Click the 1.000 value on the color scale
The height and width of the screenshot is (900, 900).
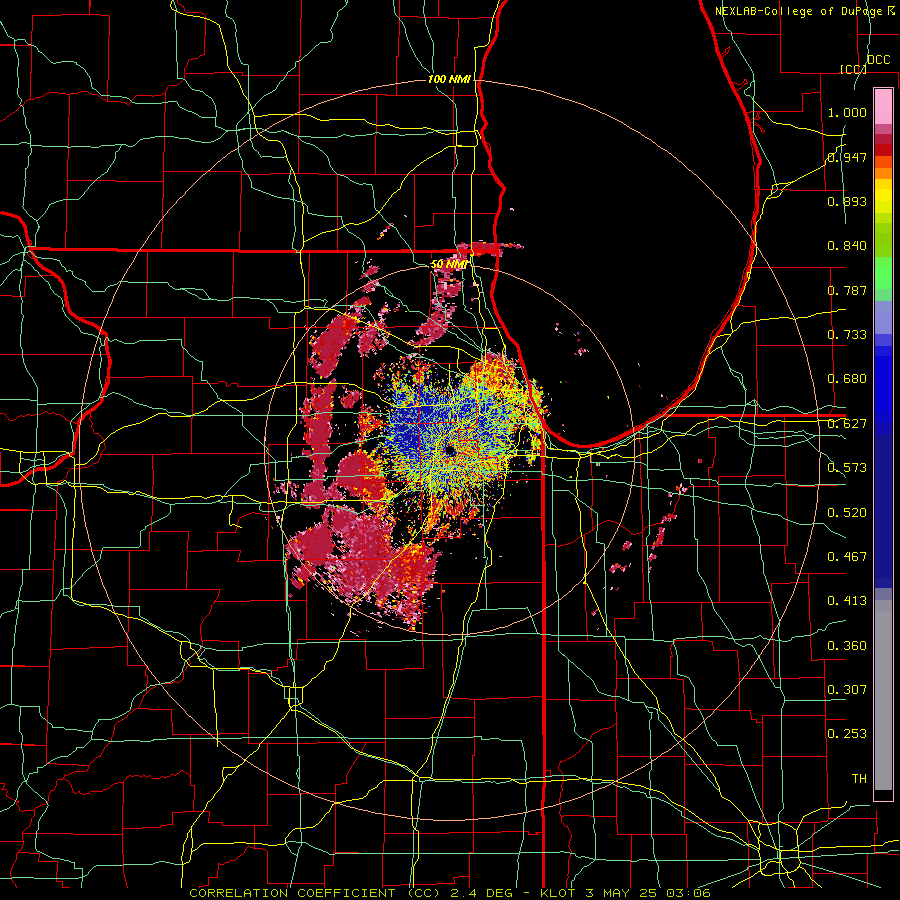(847, 112)
